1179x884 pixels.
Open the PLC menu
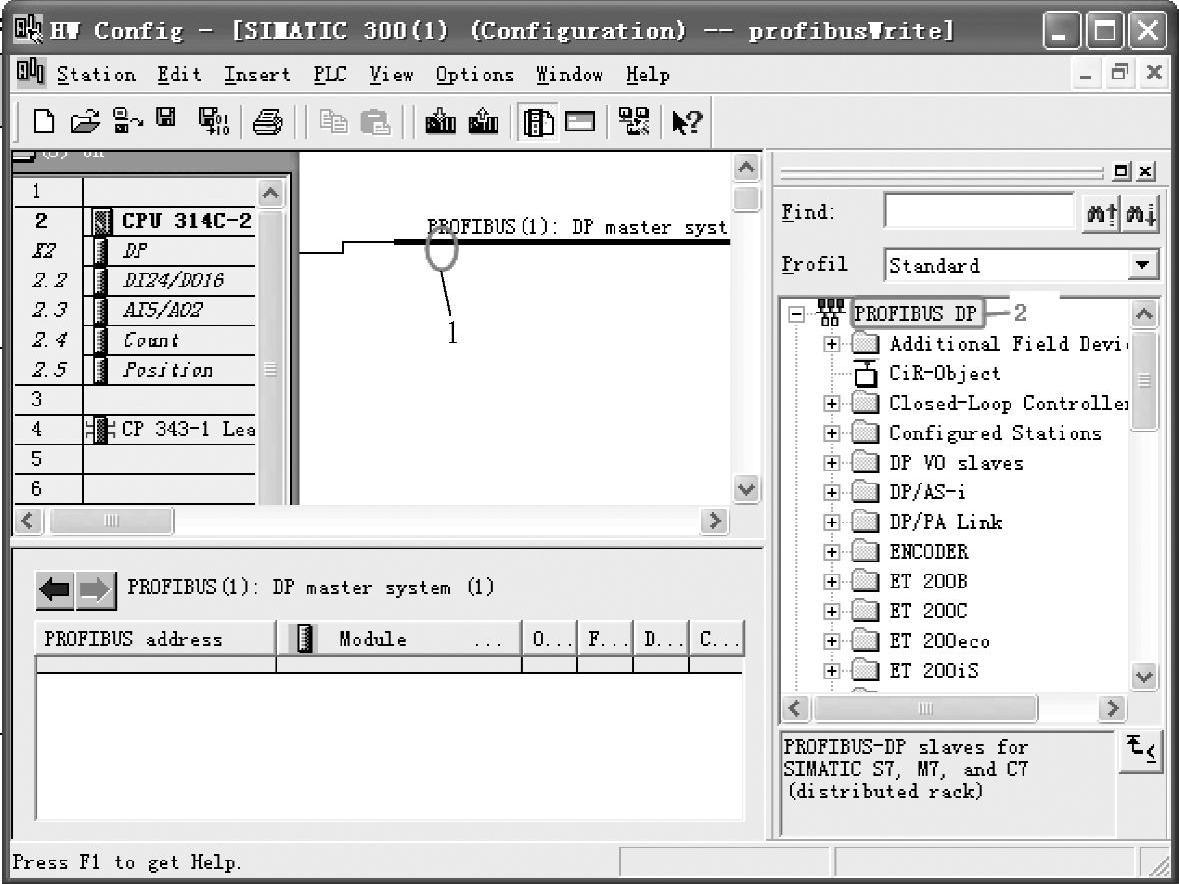329,75
